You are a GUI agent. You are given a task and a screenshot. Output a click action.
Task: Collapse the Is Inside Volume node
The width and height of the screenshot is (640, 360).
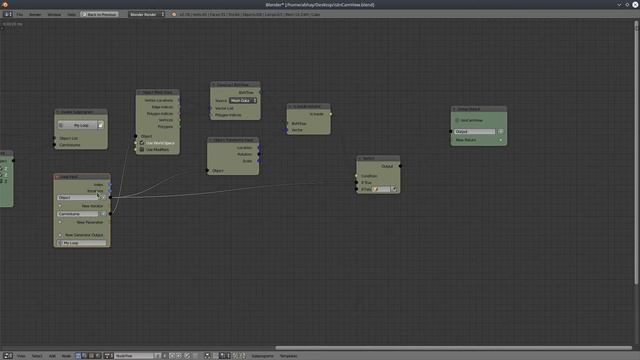(290, 107)
